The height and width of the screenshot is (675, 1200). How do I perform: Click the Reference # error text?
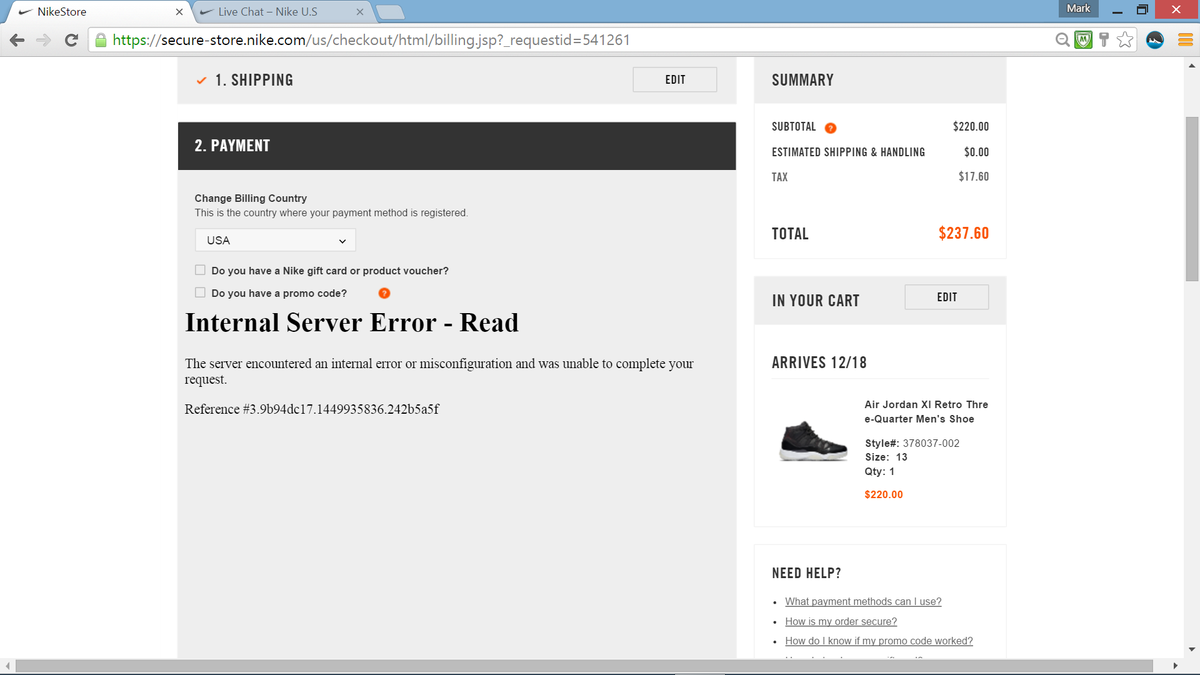click(313, 410)
